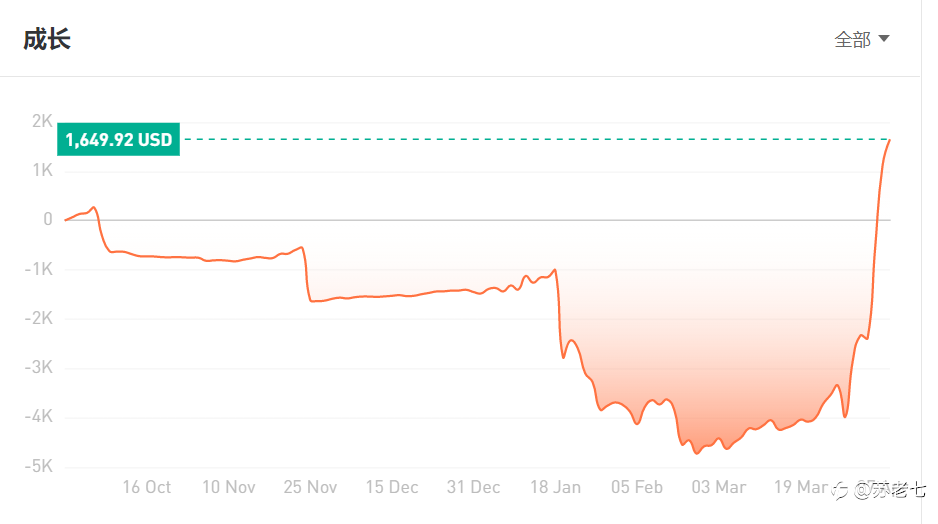
Task: Click the 2K y-axis label
Action: 42,121
